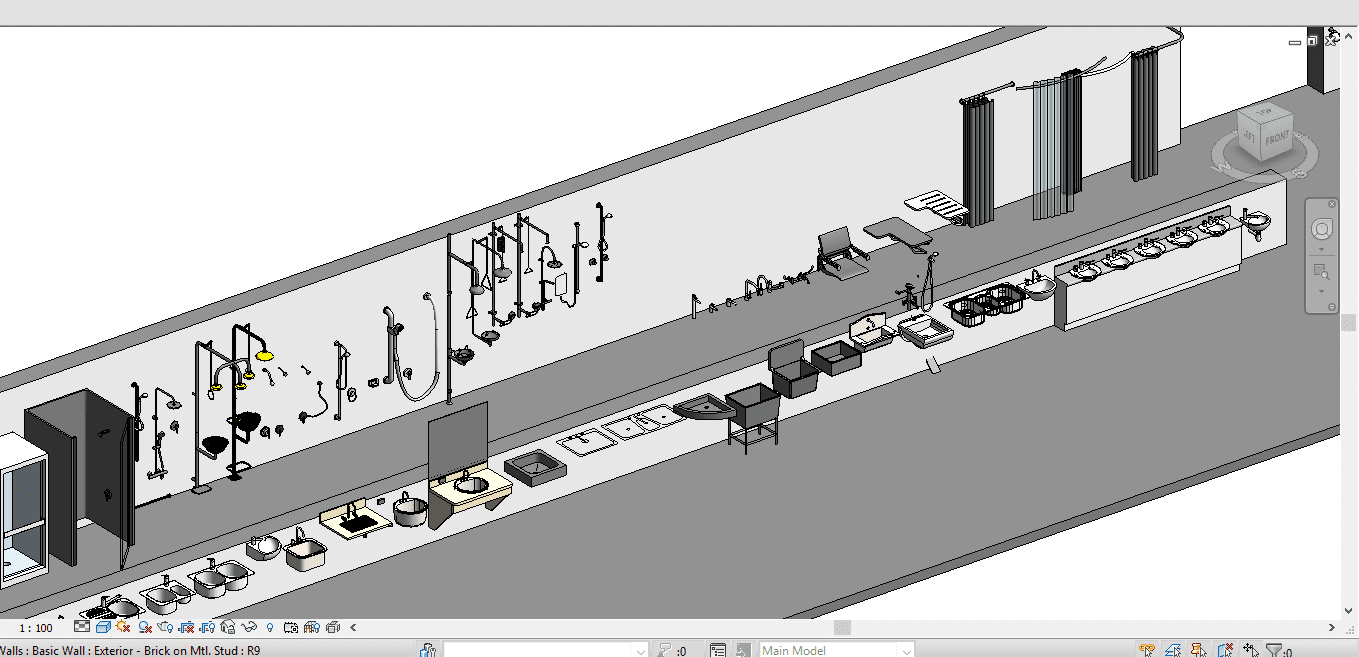Screen dimensions: 1359x657
Task: Toggle Shadows on the view control bar
Action: pos(145,627)
